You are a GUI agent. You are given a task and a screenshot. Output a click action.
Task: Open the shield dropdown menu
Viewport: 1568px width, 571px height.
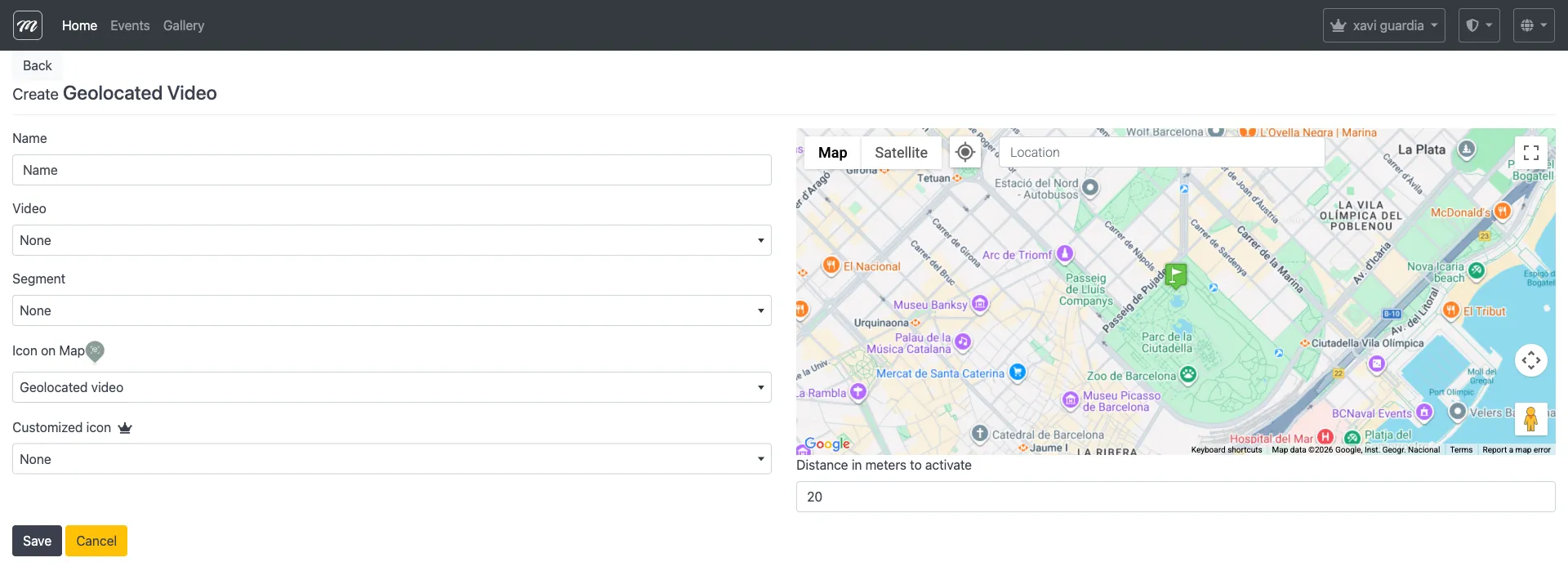click(1479, 25)
